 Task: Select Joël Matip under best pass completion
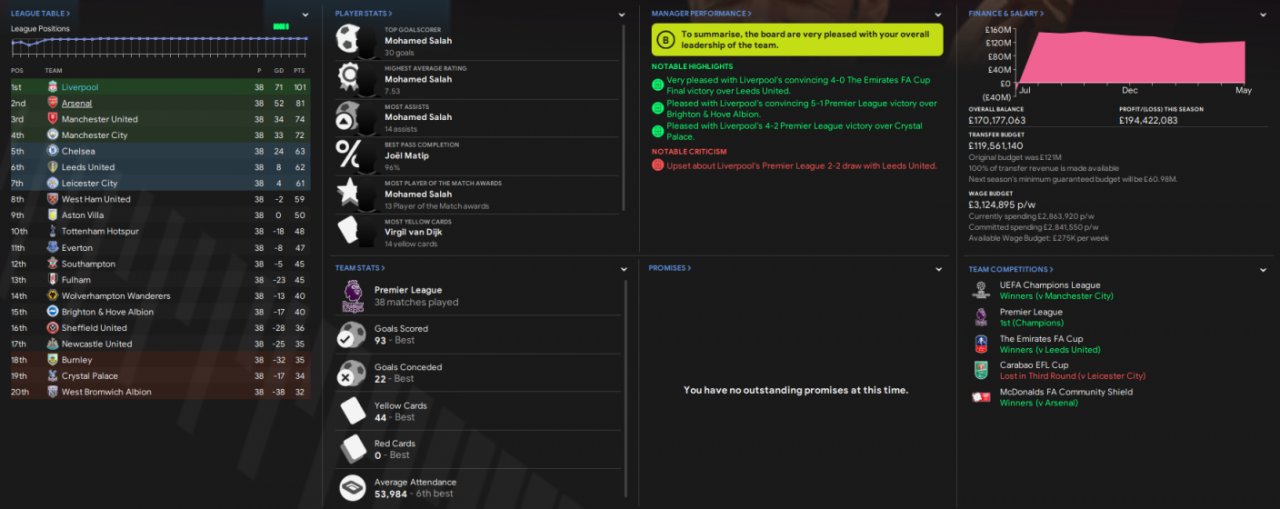407,156
